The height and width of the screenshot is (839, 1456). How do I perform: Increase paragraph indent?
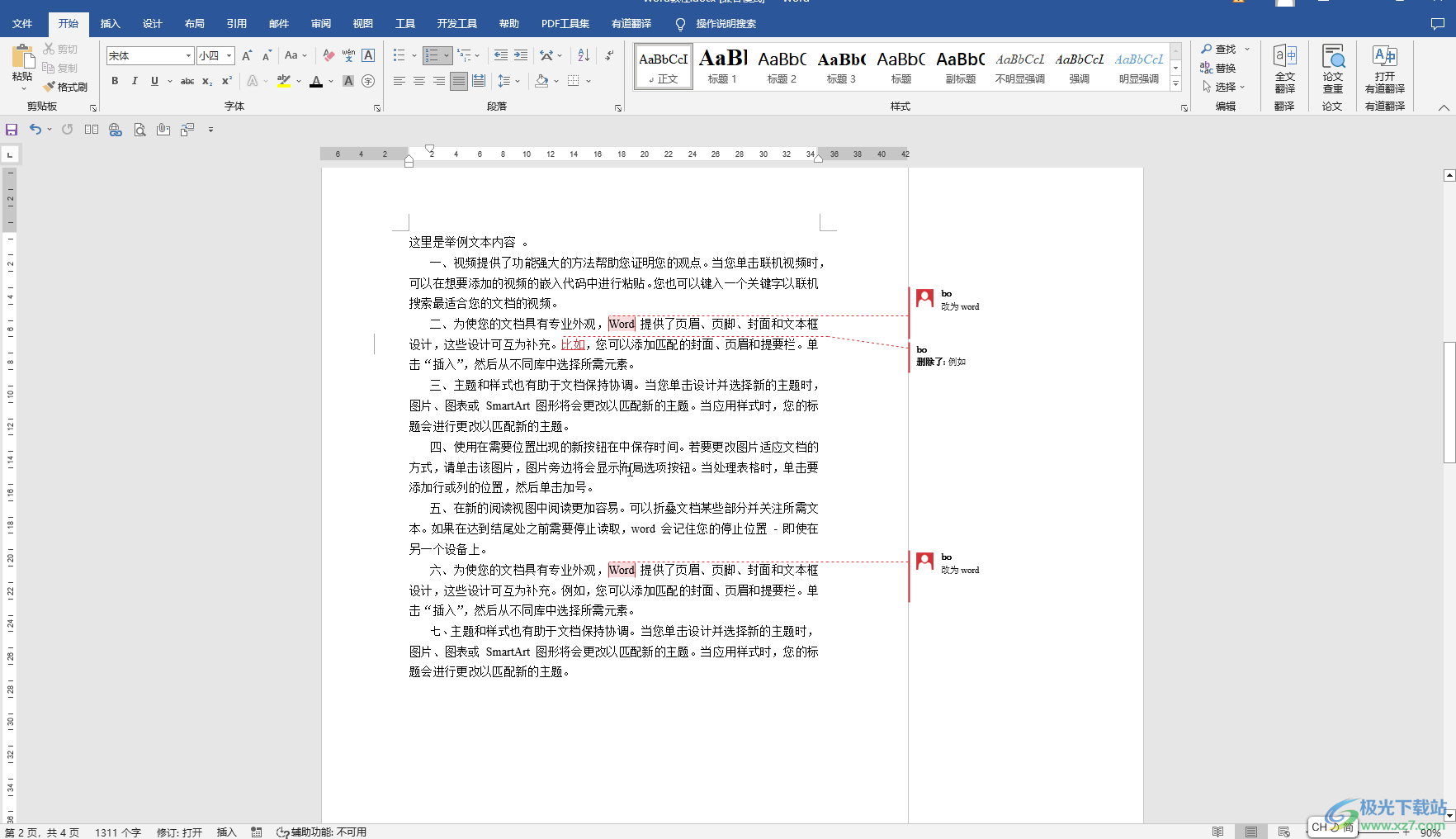(x=521, y=55)
